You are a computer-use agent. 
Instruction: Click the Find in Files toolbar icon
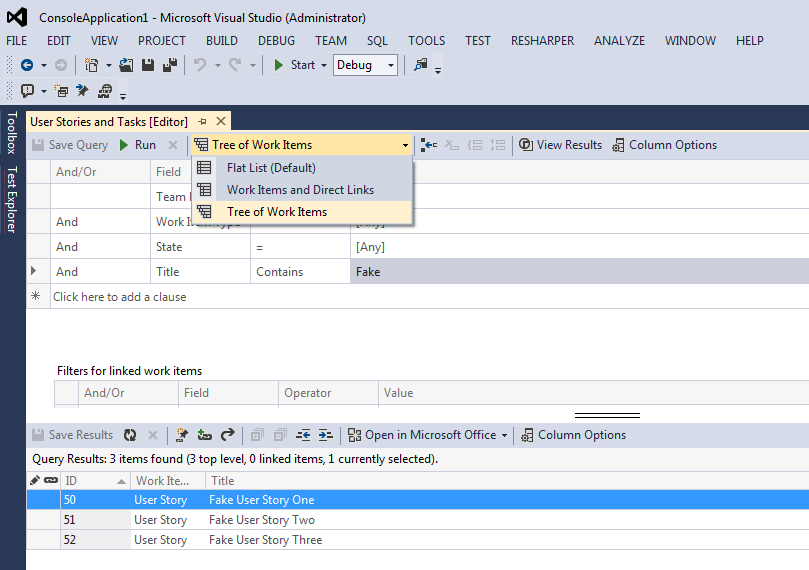420,65
